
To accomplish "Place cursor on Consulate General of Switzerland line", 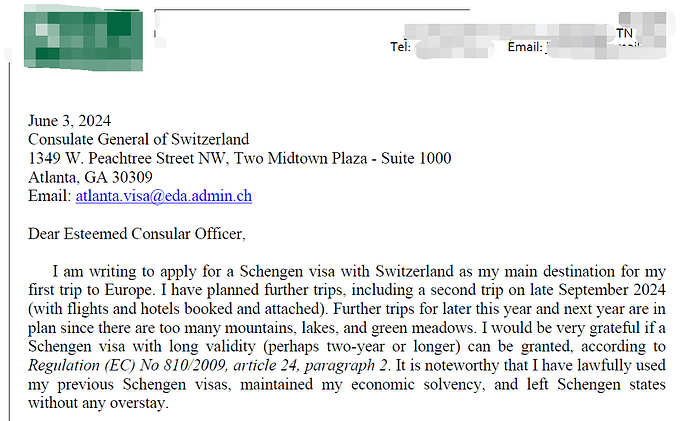I will 139,139.
